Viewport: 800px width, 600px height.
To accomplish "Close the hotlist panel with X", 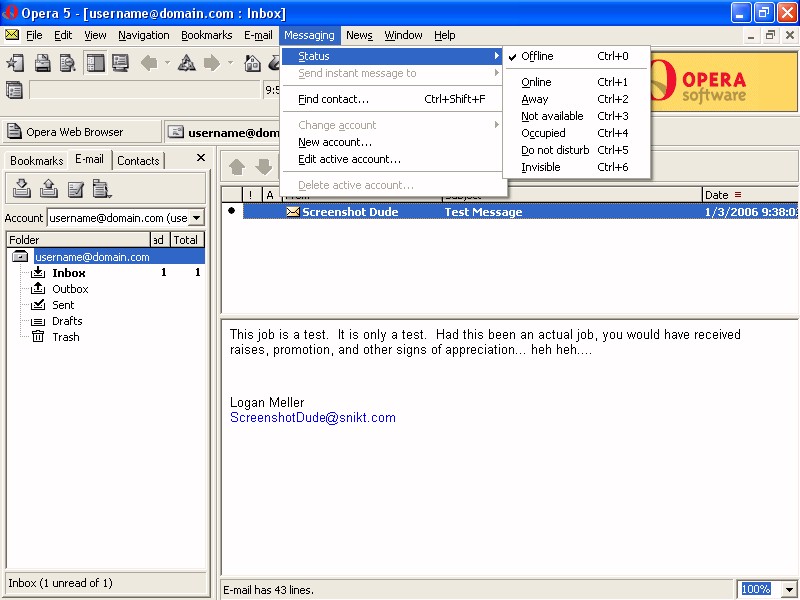I will tap(201, 158).
